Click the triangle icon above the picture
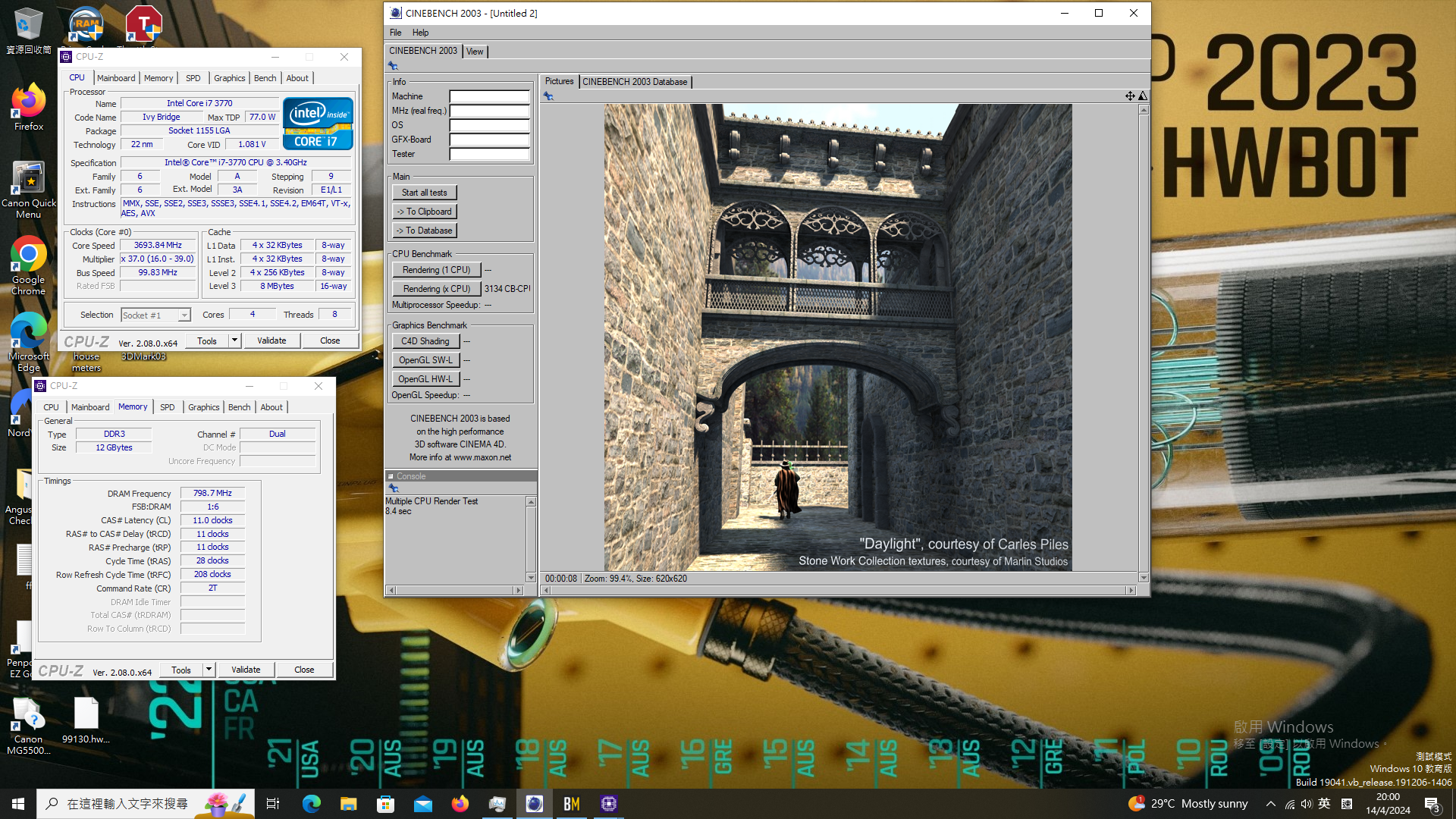1456x819 pixels. coord(1143,96)
